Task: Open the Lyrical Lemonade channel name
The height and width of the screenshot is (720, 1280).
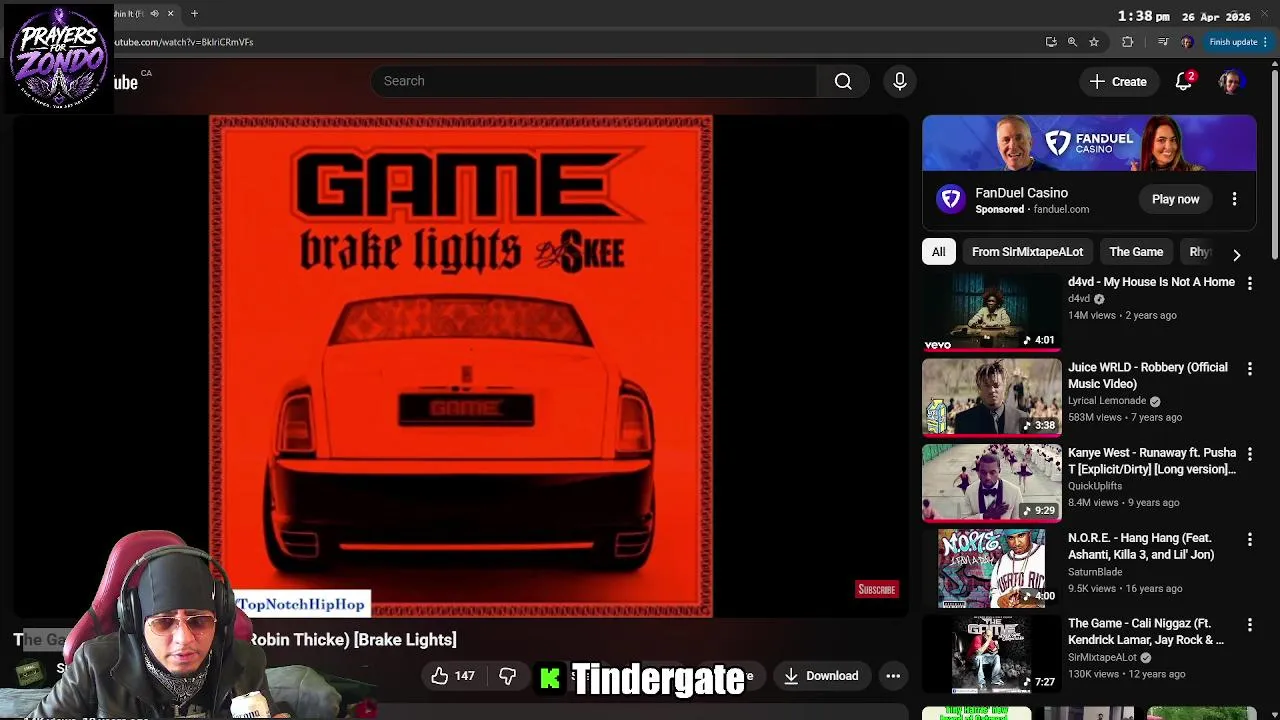Action: pos(1107,401)
